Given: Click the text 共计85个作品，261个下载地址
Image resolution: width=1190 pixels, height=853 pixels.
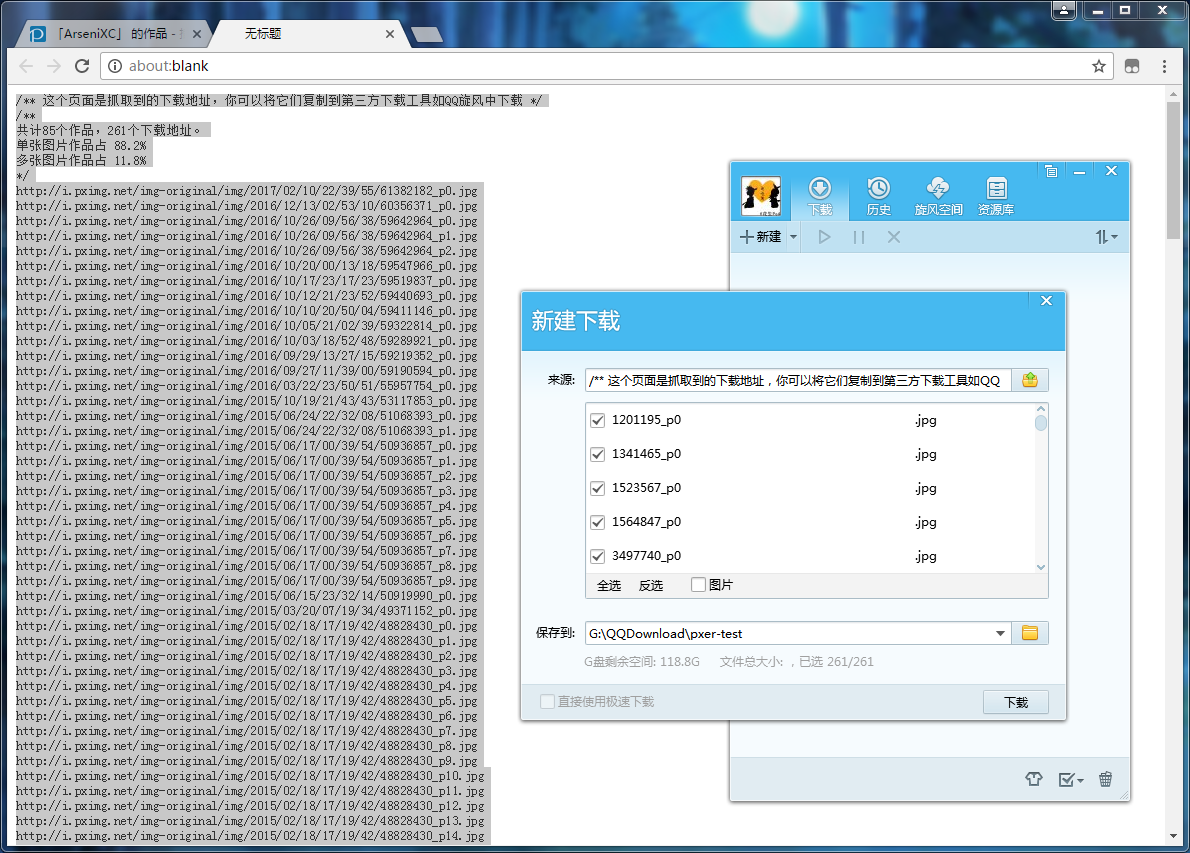Looking at the screenshot, I should [109, 131].
